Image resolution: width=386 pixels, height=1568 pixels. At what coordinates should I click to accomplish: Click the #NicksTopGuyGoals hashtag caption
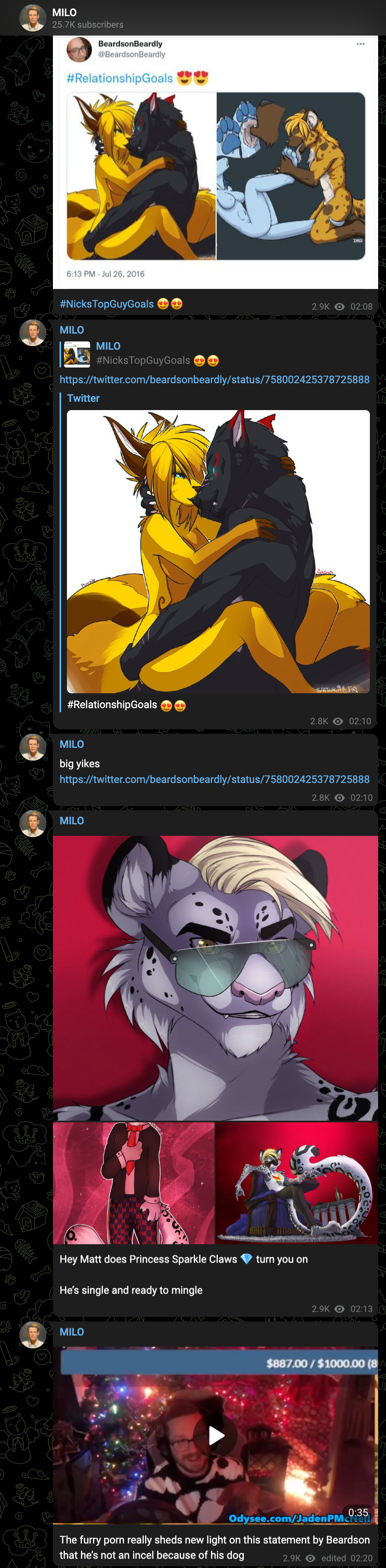107,304
